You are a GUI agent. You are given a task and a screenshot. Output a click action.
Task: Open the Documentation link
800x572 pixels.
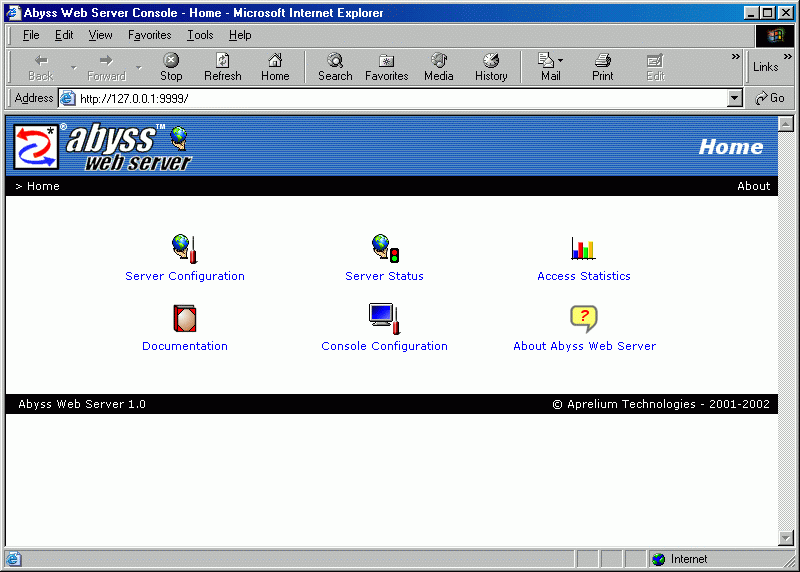pos(185,346)
